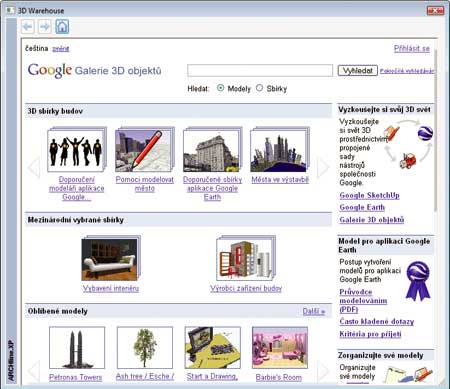Show previous favorite models arrow
The image size is (450, 389).
tap(34, 370)
